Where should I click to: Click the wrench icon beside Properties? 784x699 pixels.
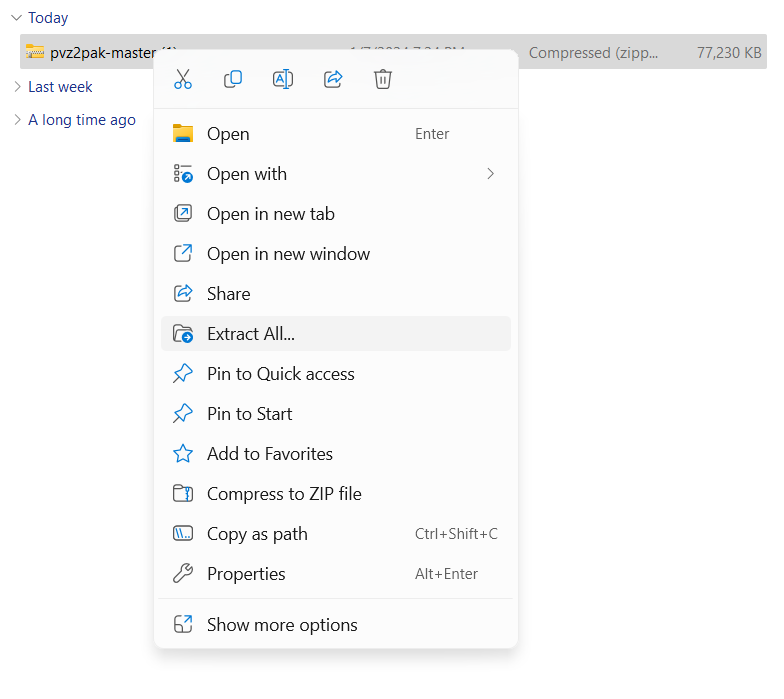click(x=183, y=574)
